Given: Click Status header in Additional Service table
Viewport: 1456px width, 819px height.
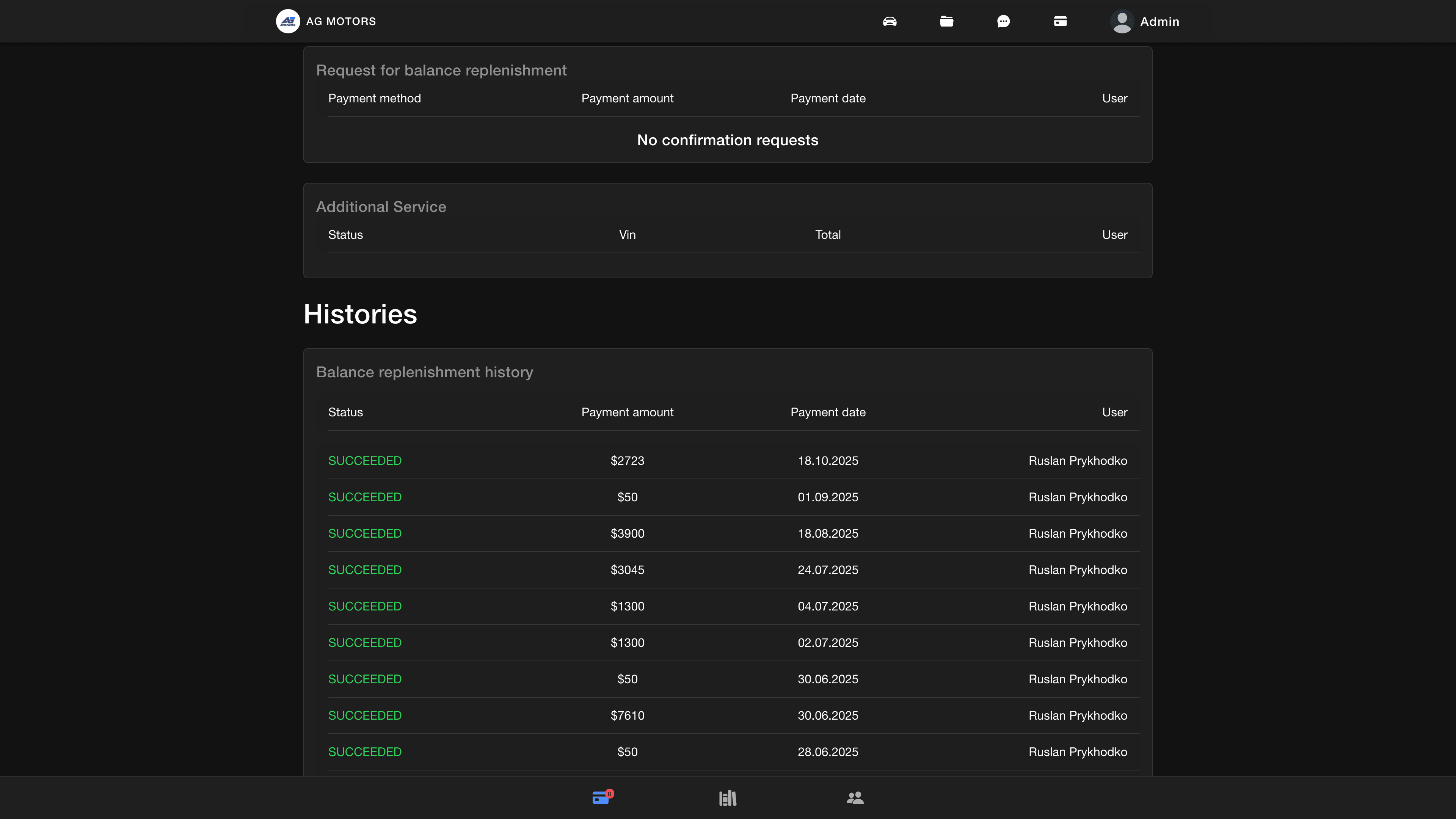Looking at the screenshot, I should pos(345,235).
